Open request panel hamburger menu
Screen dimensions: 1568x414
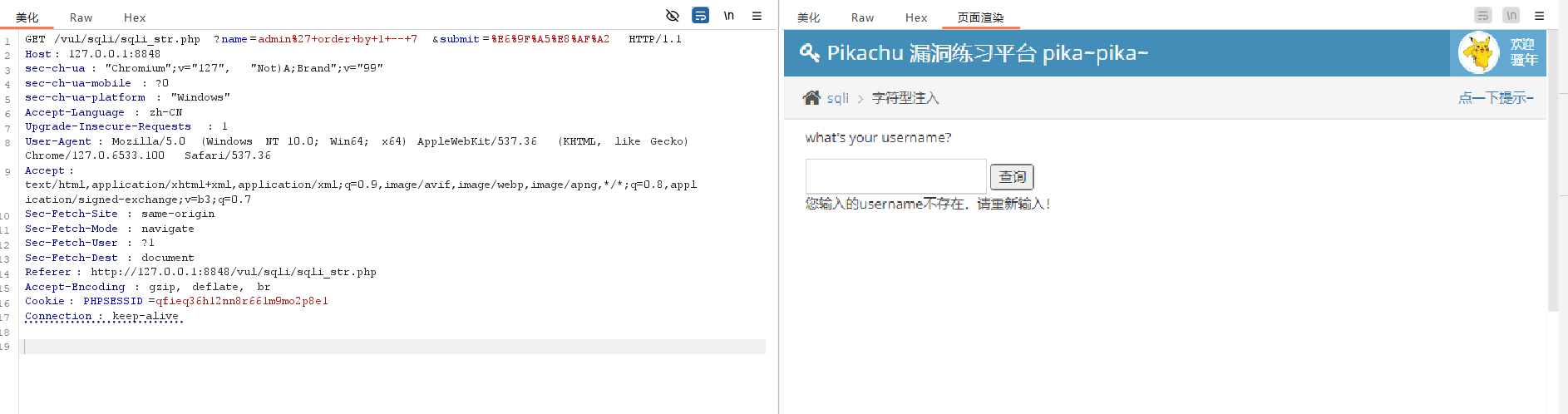click(x=757, y=16)
